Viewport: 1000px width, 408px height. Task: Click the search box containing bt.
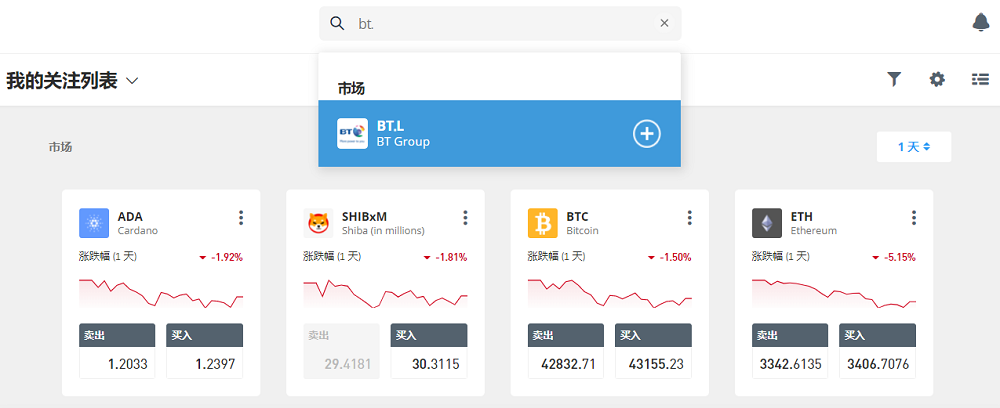(500, 24)
